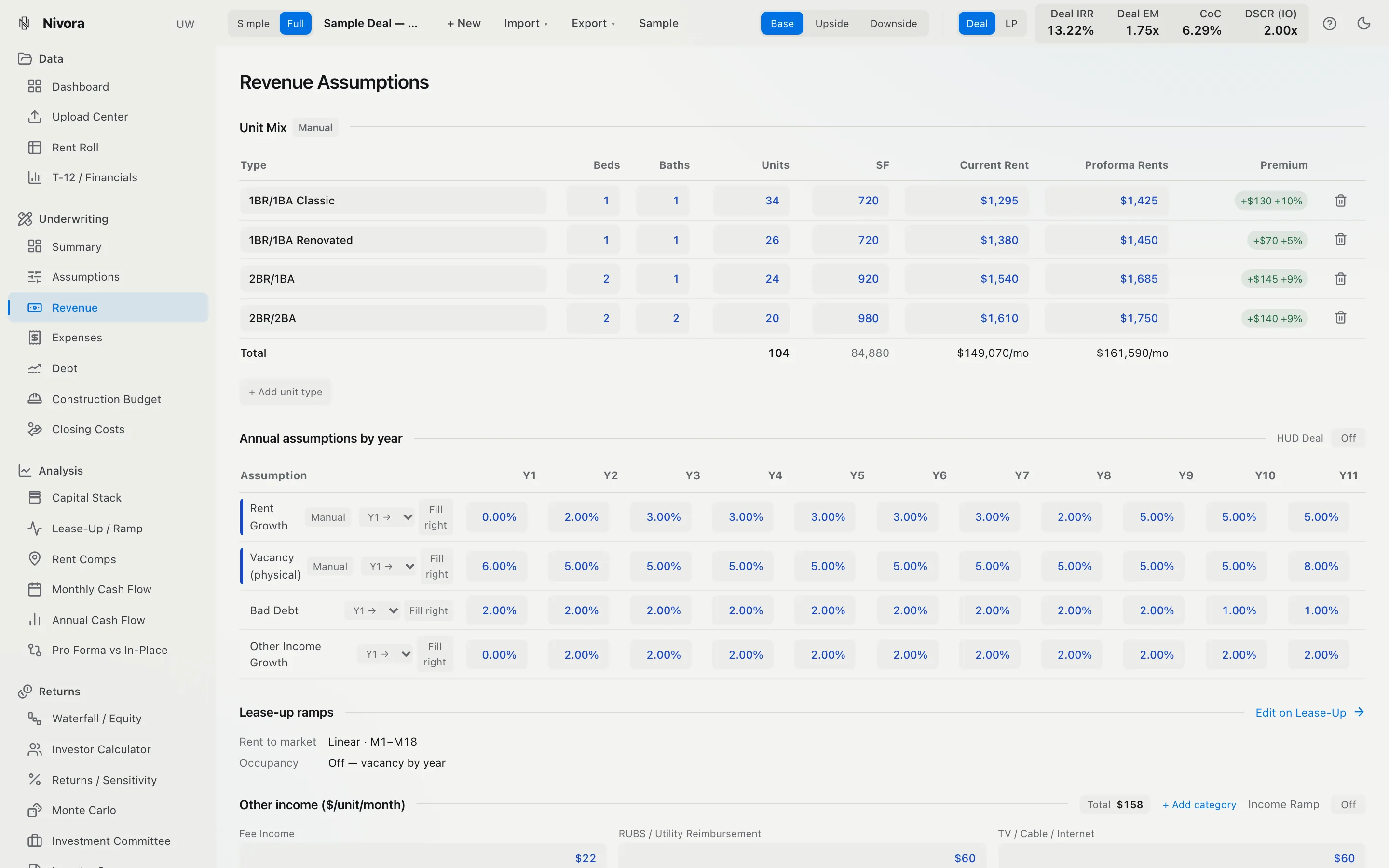The image size is (1389, 868).
Task: Click the Edit on Lease-Up link
Action: [x=1309, y=712]
